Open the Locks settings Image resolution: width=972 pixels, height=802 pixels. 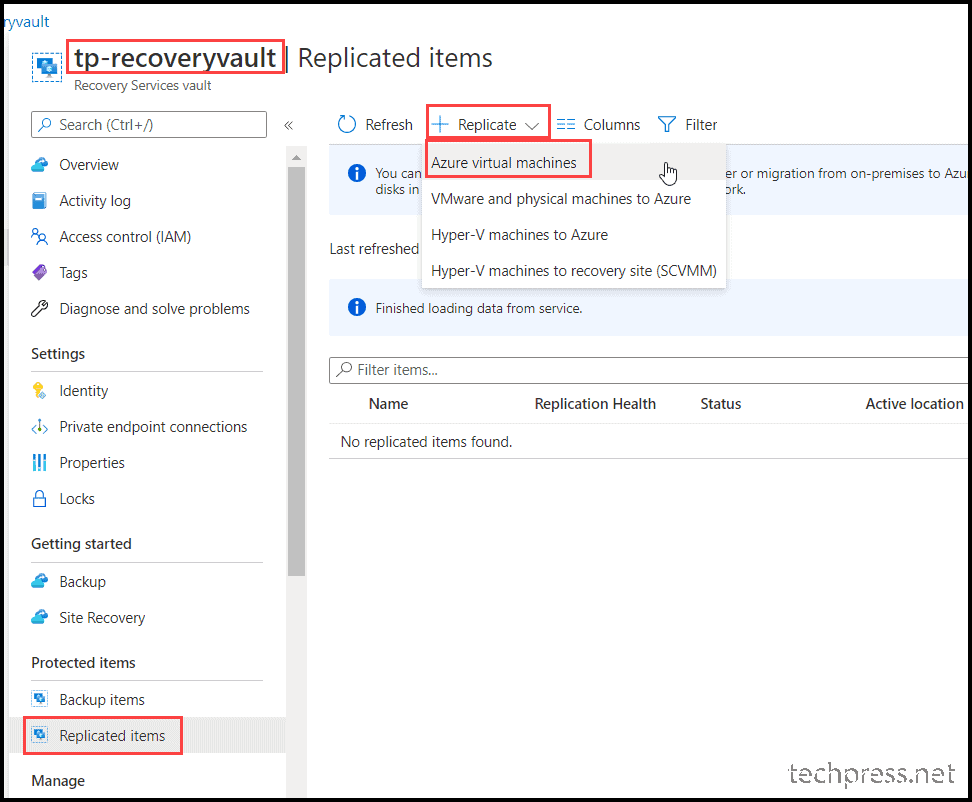(77, 498)
